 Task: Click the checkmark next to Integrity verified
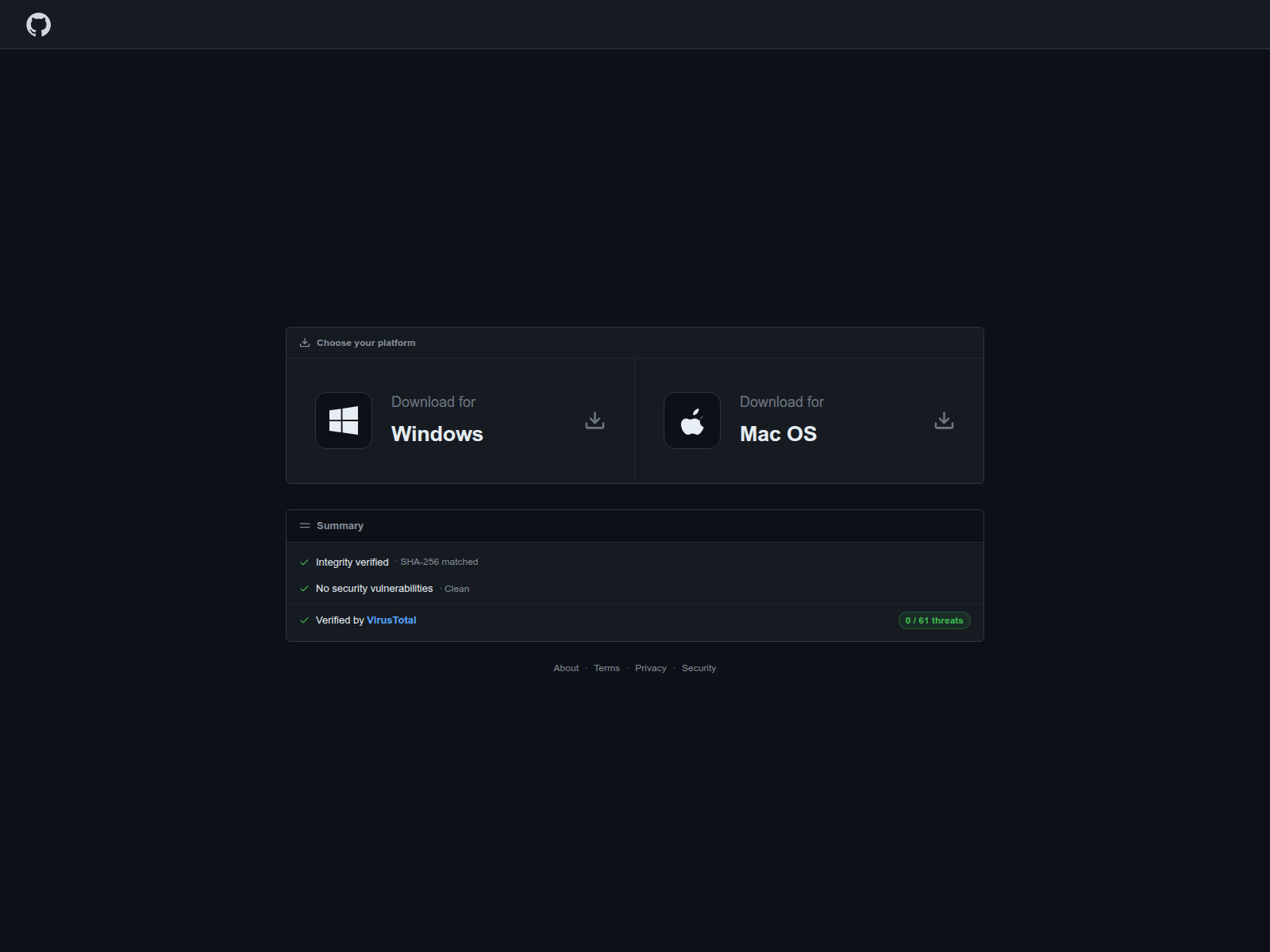[304, 562]
